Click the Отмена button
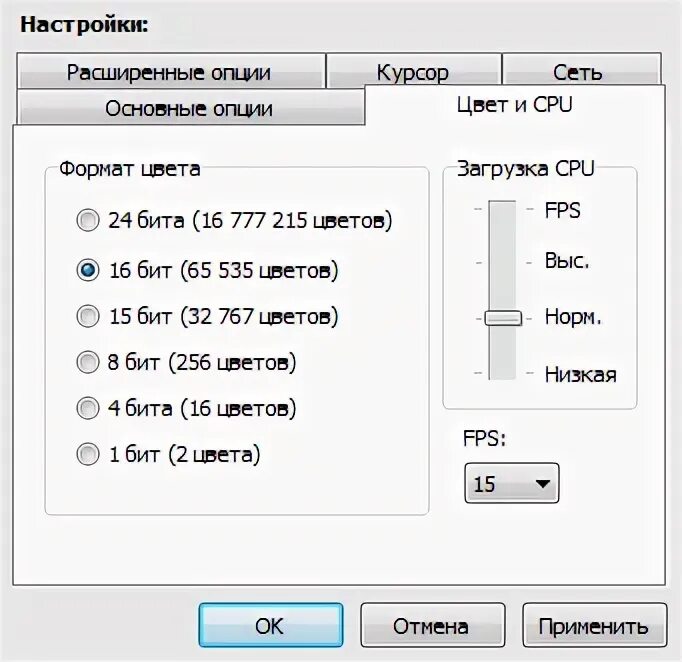Screen dimensions: 682x662 tap(432, 625)
